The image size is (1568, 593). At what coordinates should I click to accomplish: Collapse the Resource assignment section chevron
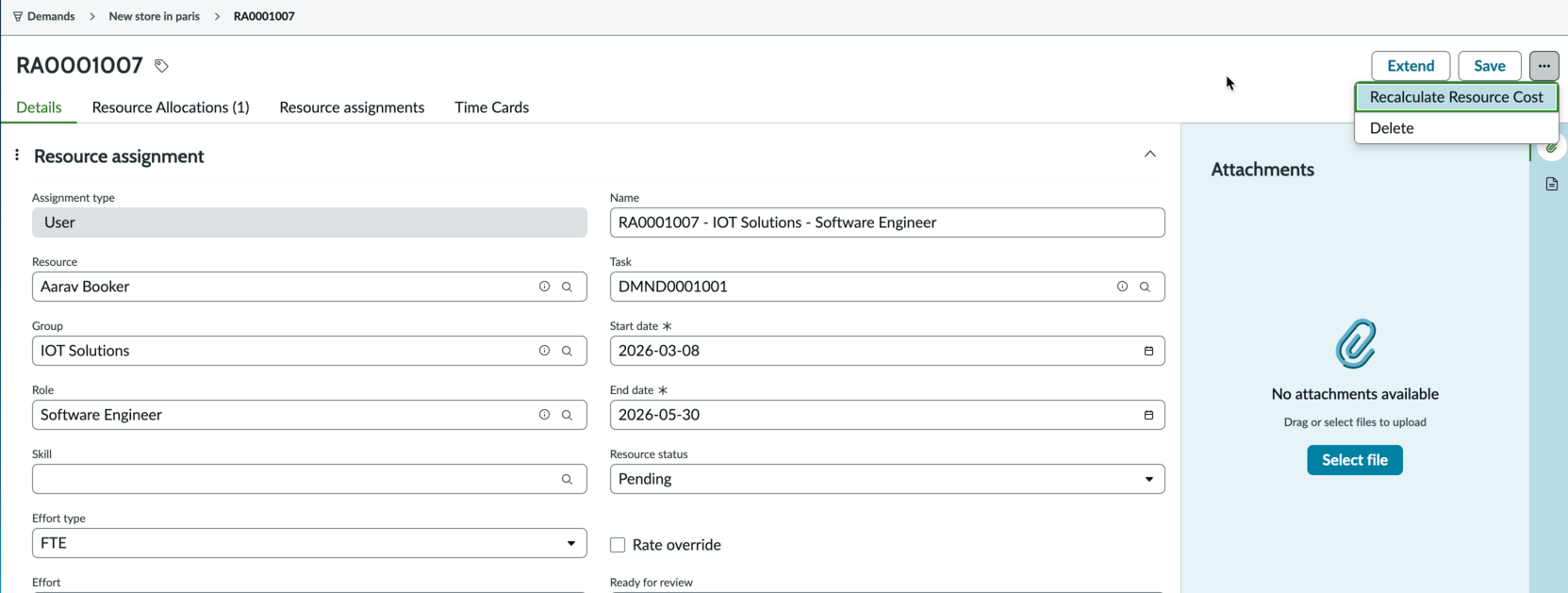click(1150, 155)
